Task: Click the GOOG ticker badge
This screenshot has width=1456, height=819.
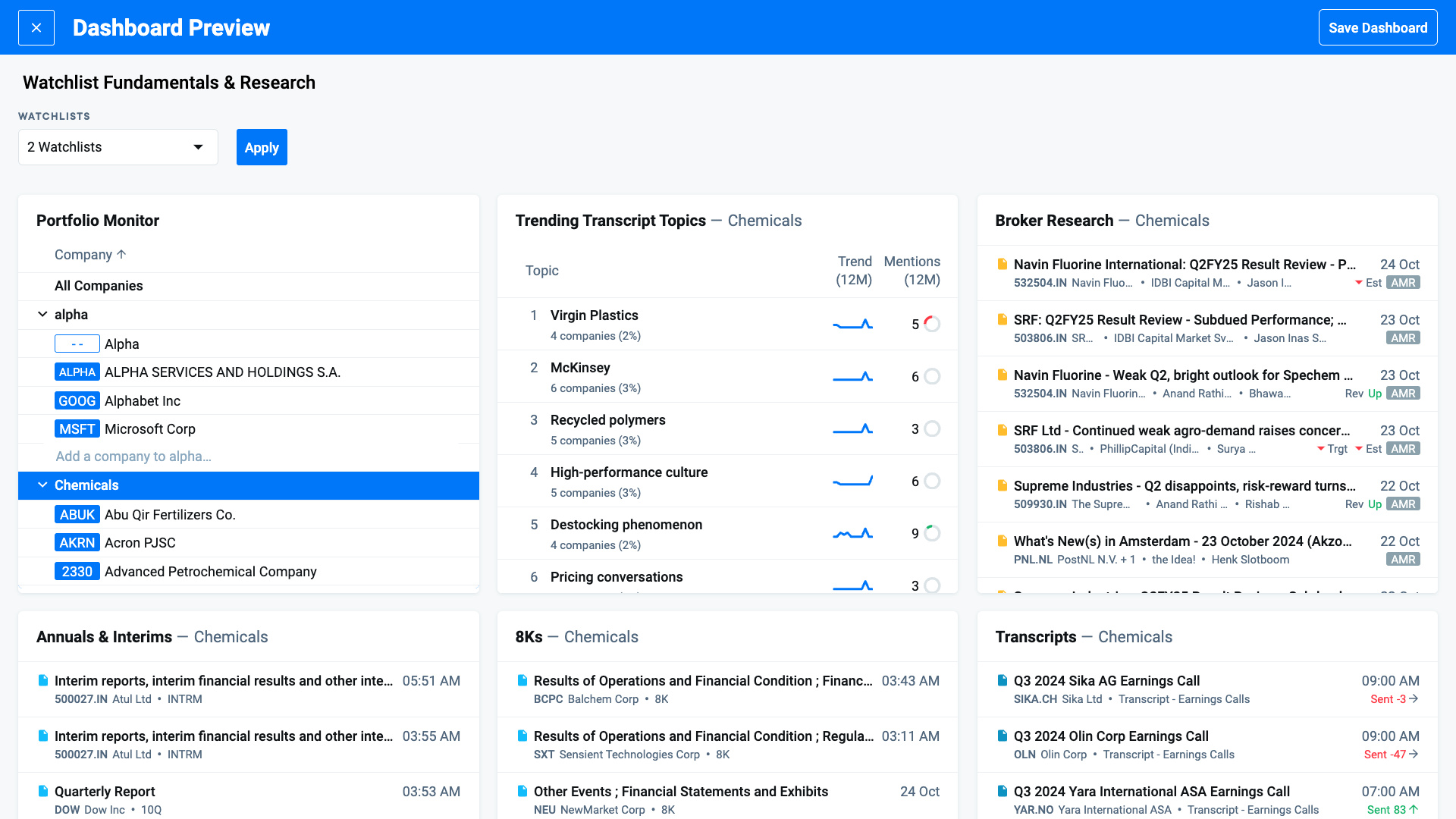Action: pyautogui.click(x=77, y=401)
